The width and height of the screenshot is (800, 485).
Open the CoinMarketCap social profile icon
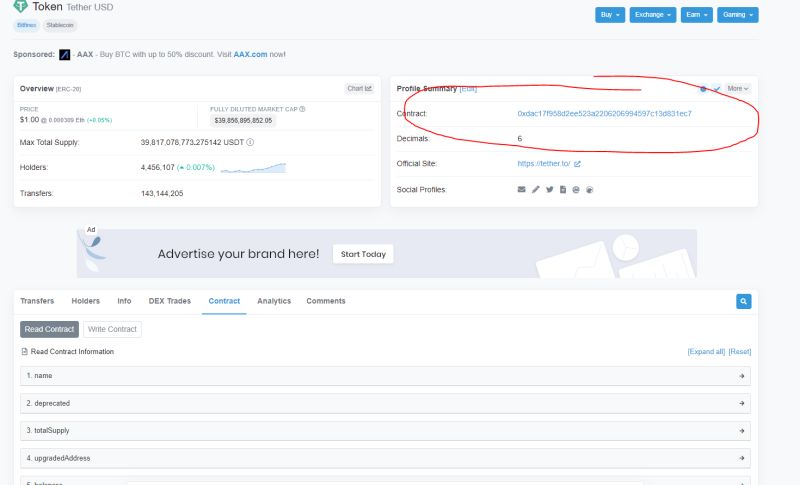[576, 190]
